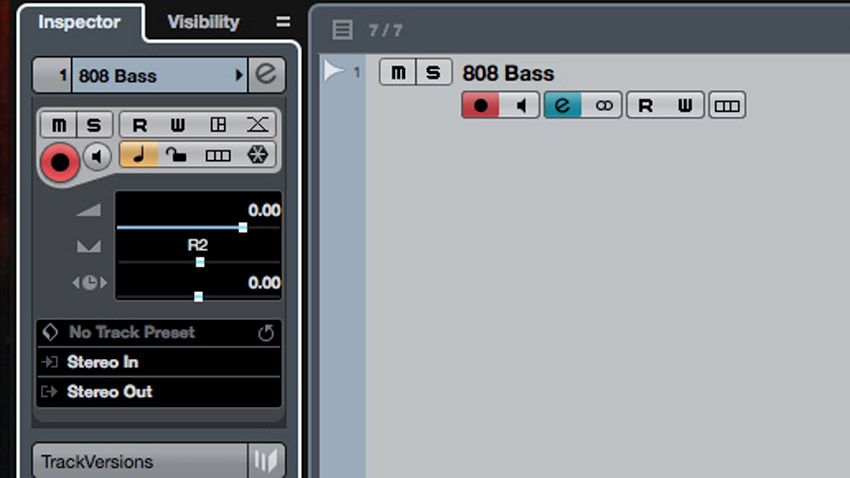Screen dimensions: 850x478
Task: Click the track list lanes icon
Action: 727,105
